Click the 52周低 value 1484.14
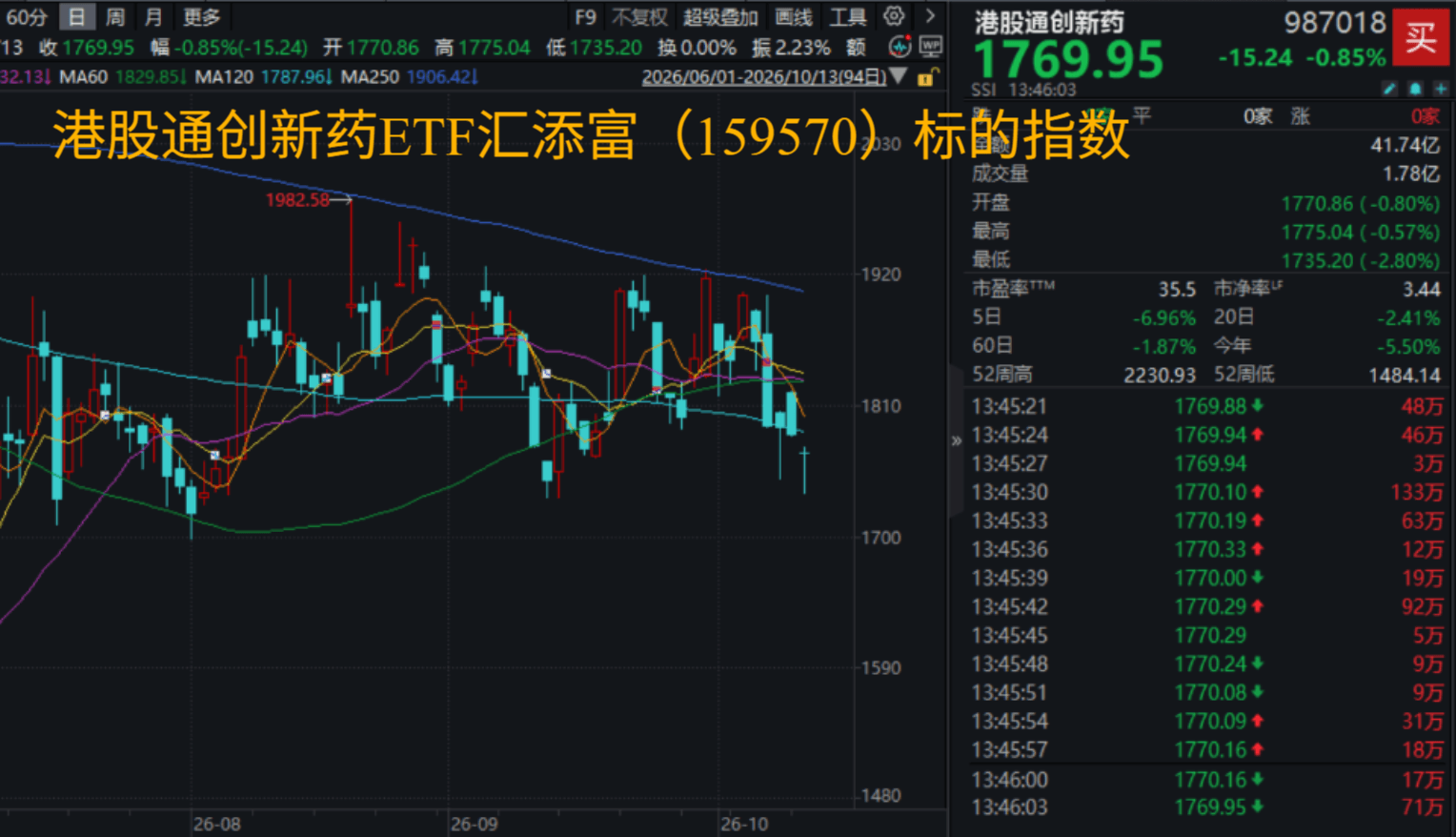The image size is (1456, 837). coord(1405,375)
